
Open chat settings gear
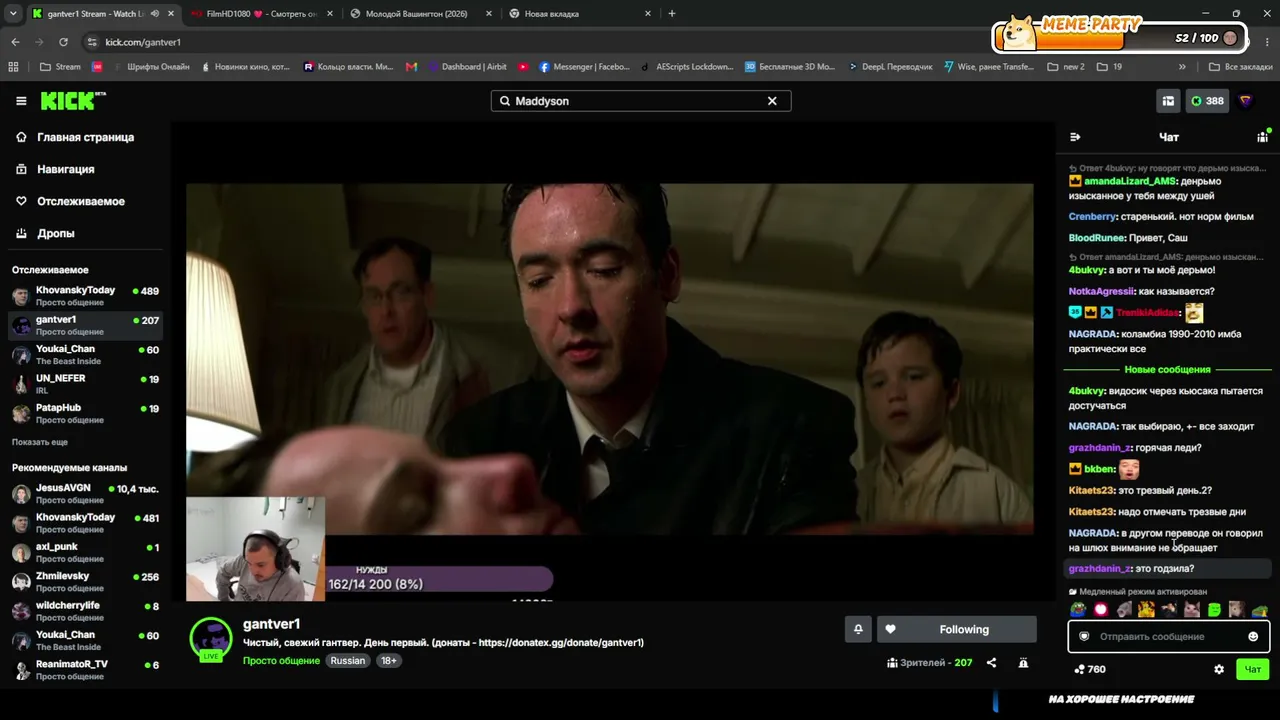pyautogui.click(x=1219, y=669)
